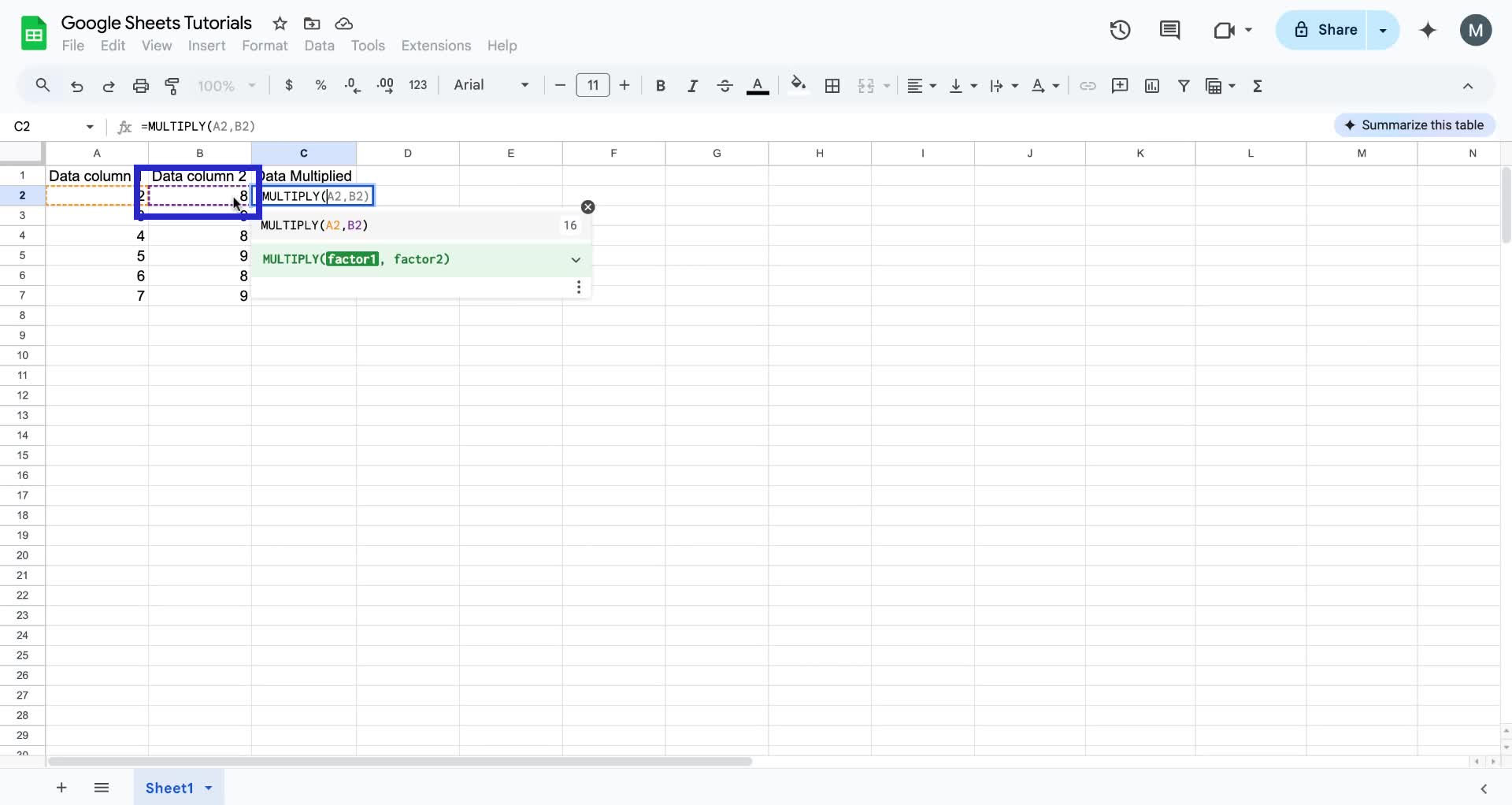The image size is (1512, 805).
Task: Open the comments panel
Action: 1169,30
